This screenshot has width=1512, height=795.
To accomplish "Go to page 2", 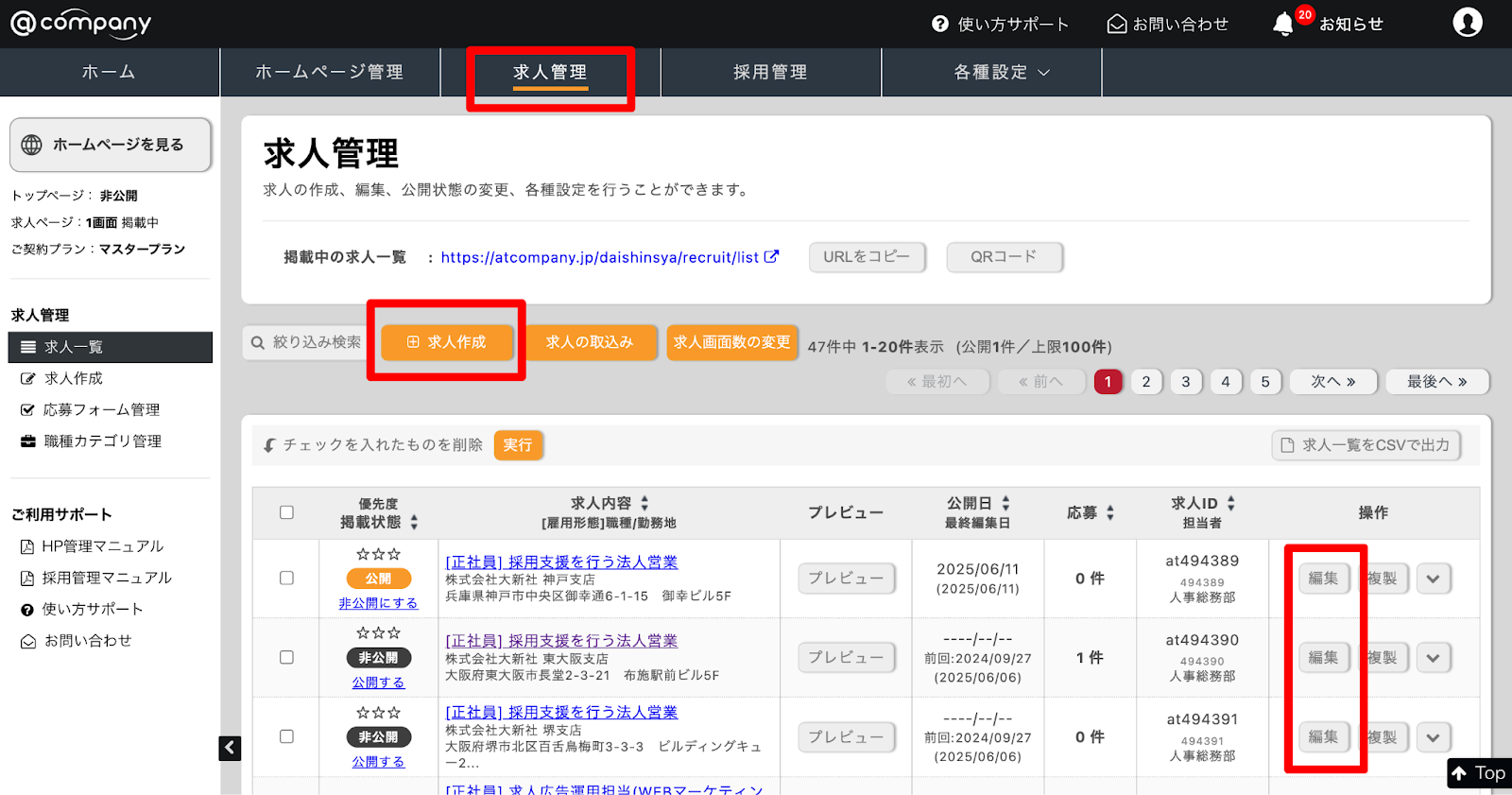I will click(1146, 382).
